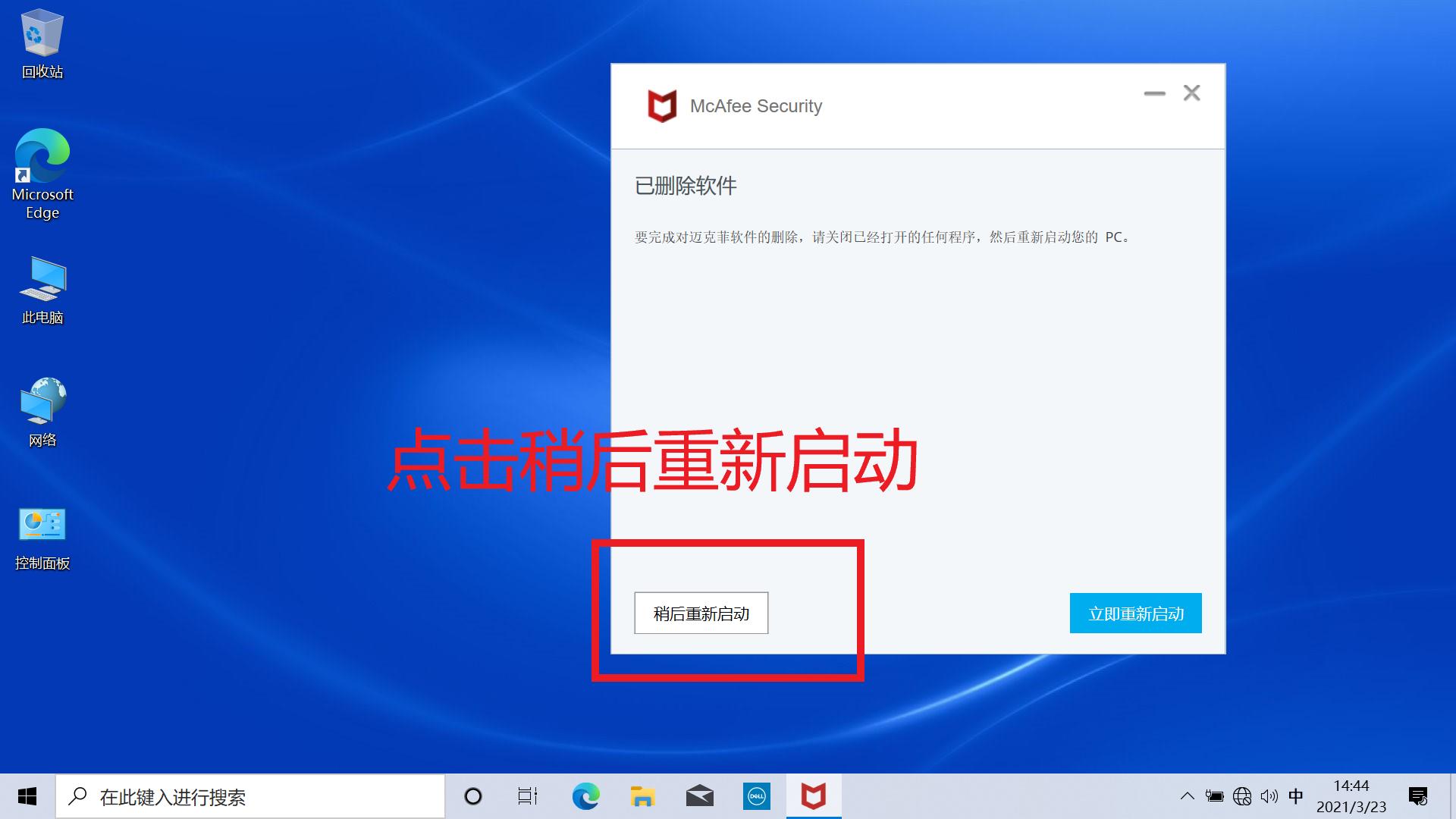1456x819 pixels.
Task: Open the Mail app from the taskbar
Action: [x=699, y=796]
